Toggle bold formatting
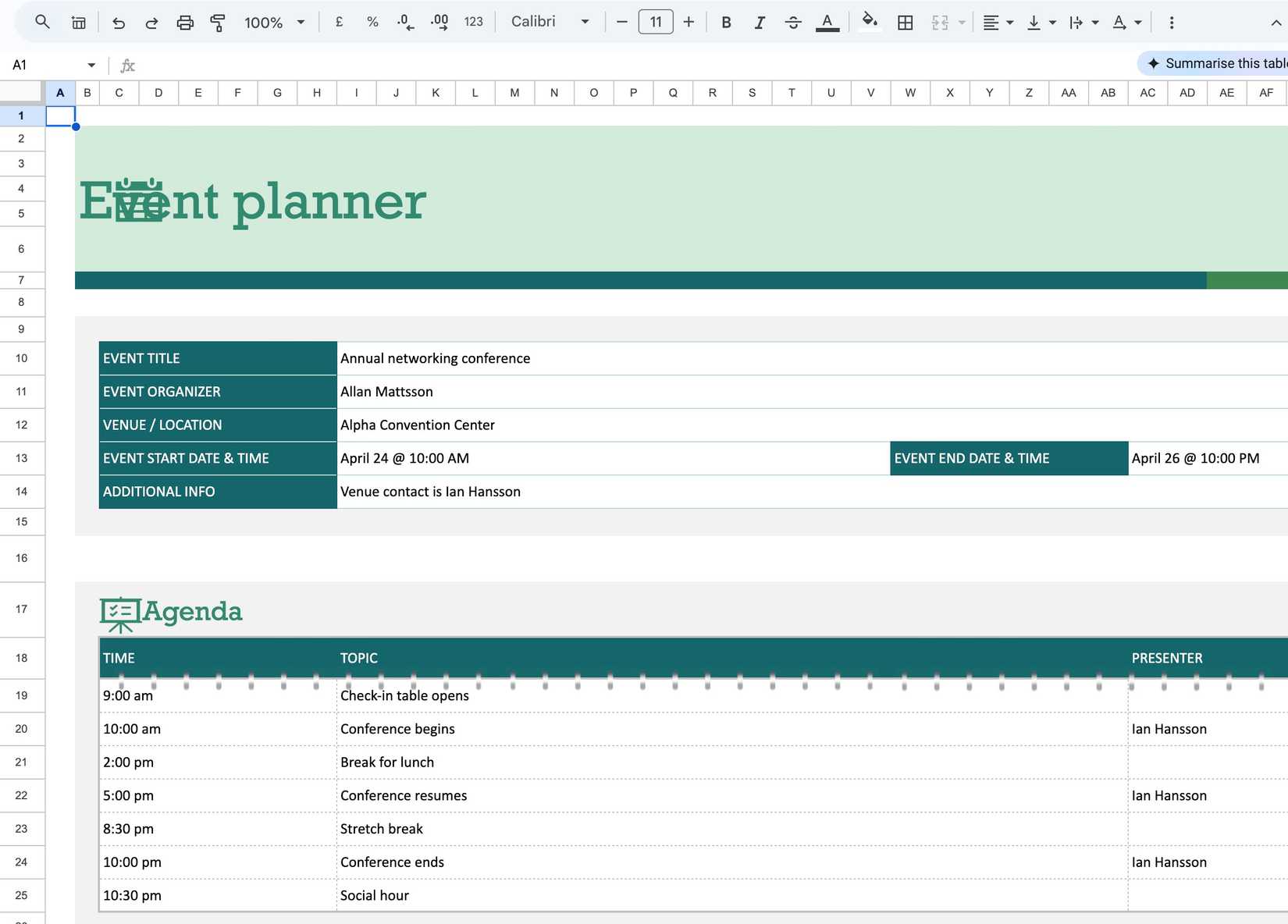Image resolution: width=1288 pixels, height=924 pixels. (726, 22)
